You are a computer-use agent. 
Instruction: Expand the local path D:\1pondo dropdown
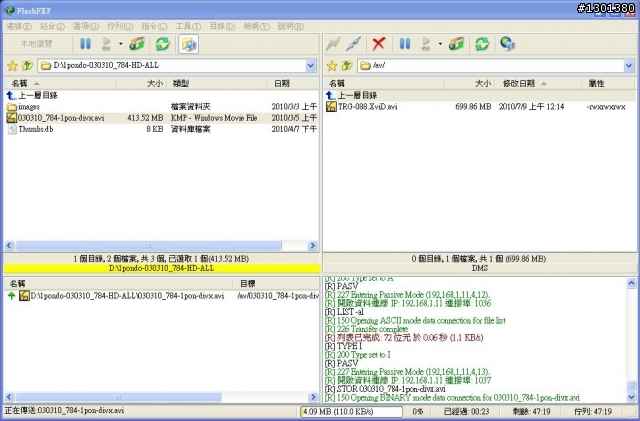tap(311, 65)
